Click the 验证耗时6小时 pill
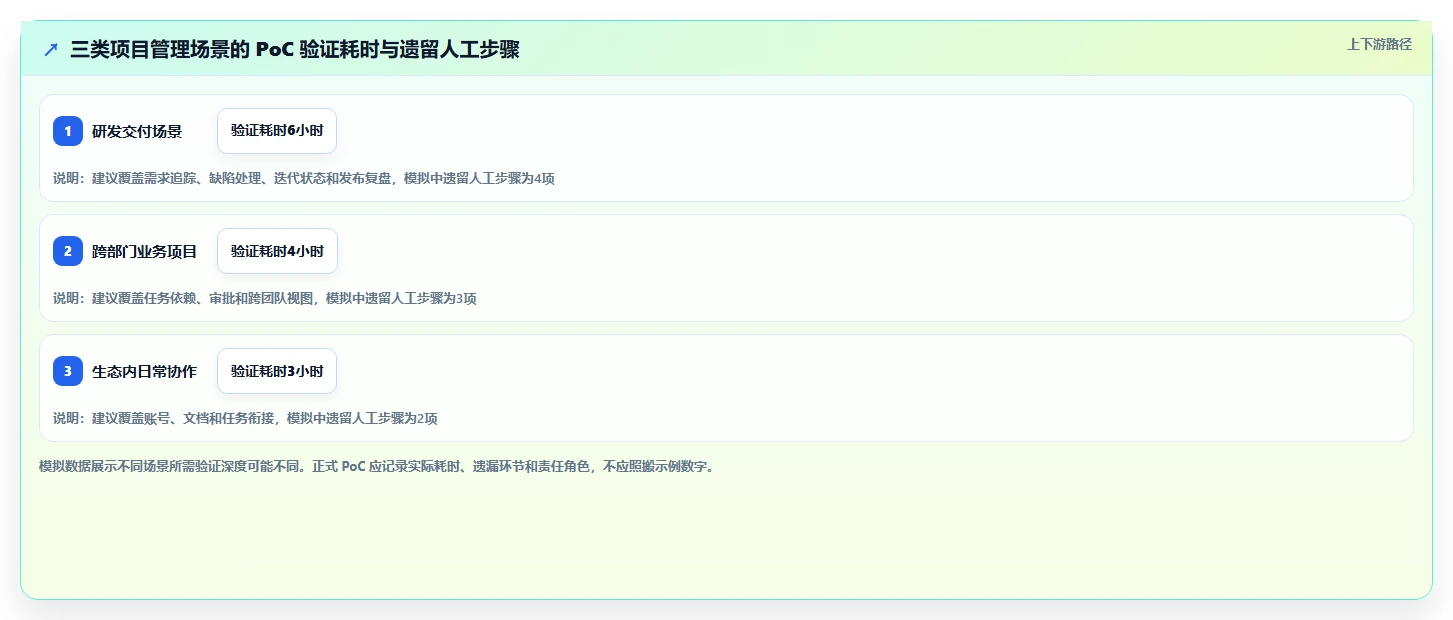This screenshot has width=1453, height=620. 277,131
